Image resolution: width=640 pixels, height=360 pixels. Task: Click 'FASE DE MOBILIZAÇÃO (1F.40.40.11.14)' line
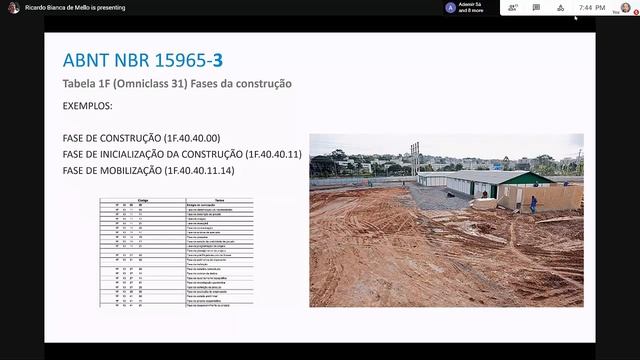click(149, 170)
